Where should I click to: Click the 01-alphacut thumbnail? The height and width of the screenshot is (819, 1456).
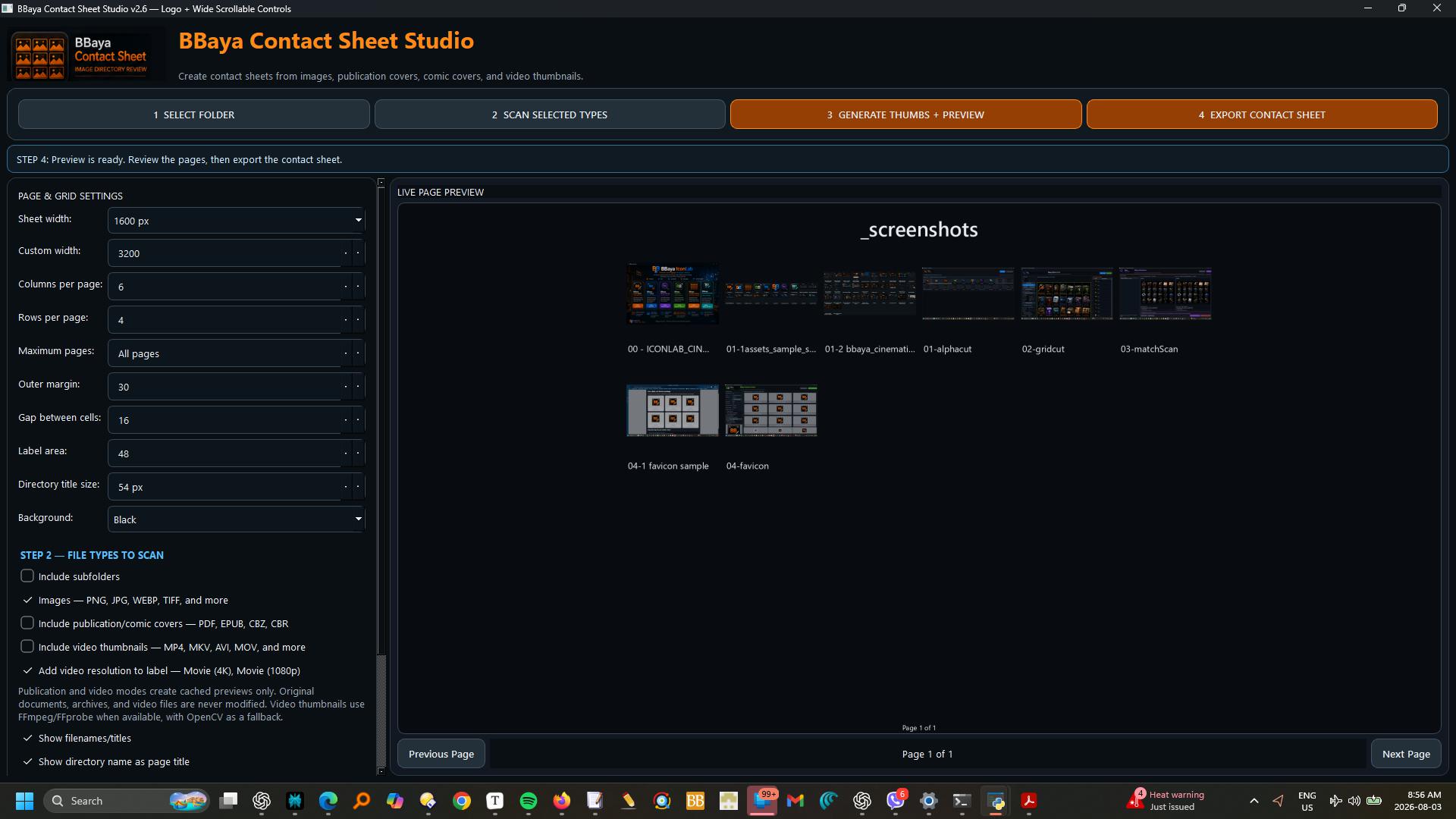[968, 293]
